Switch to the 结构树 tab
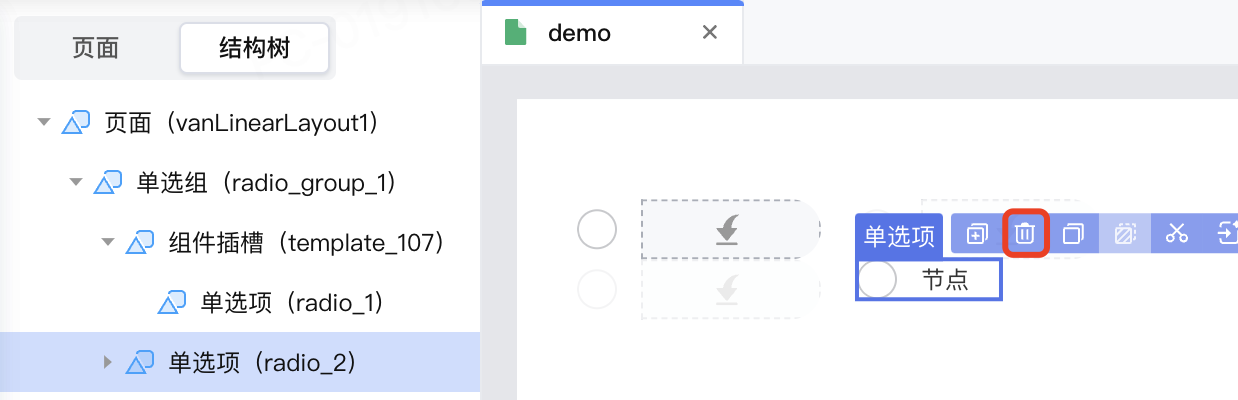Image resolution: width=1238 pixels, height=400 pixels. [x=254, y=47]
